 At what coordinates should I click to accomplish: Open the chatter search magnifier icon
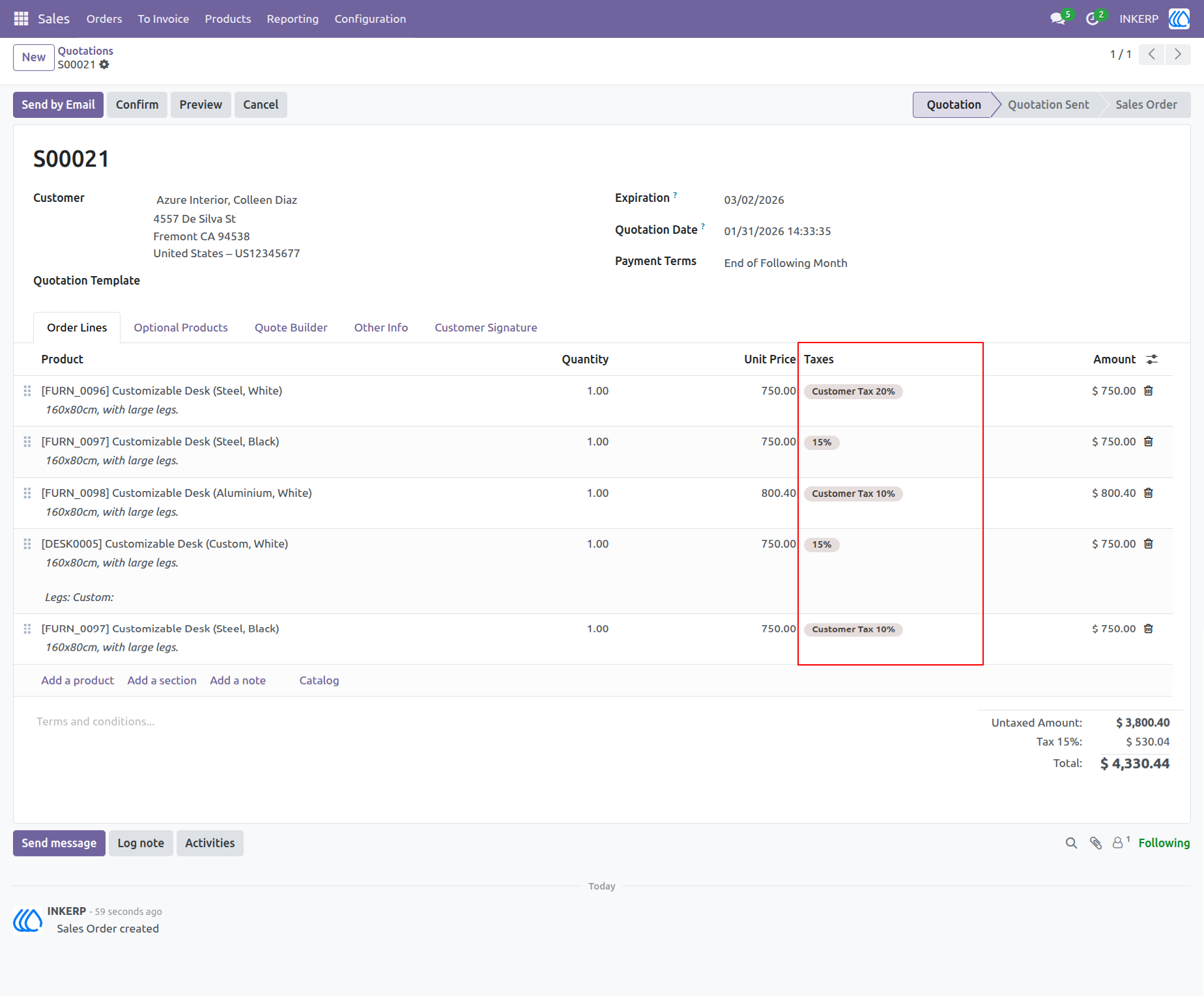(1071, 843)
